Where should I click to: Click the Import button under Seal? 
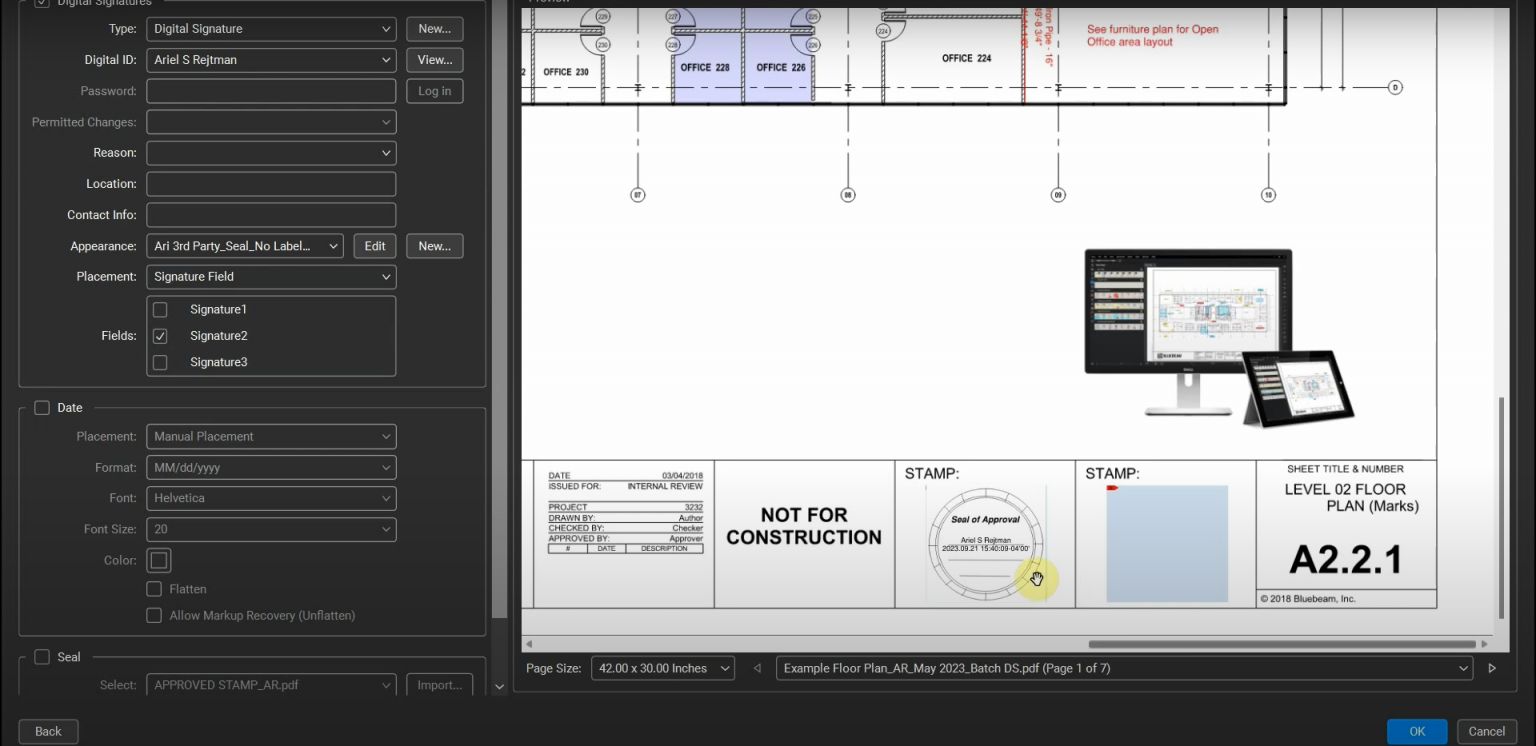pos(440,684)
